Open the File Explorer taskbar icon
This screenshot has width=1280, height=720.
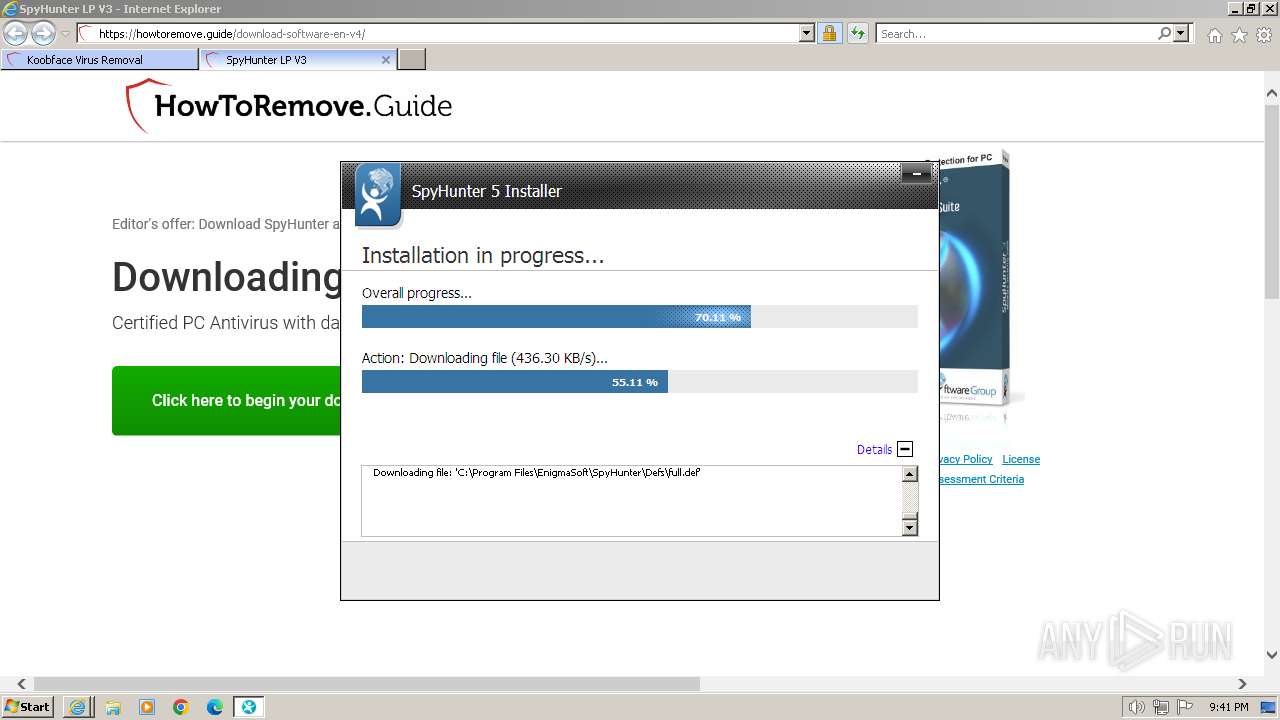pos(112,707)
